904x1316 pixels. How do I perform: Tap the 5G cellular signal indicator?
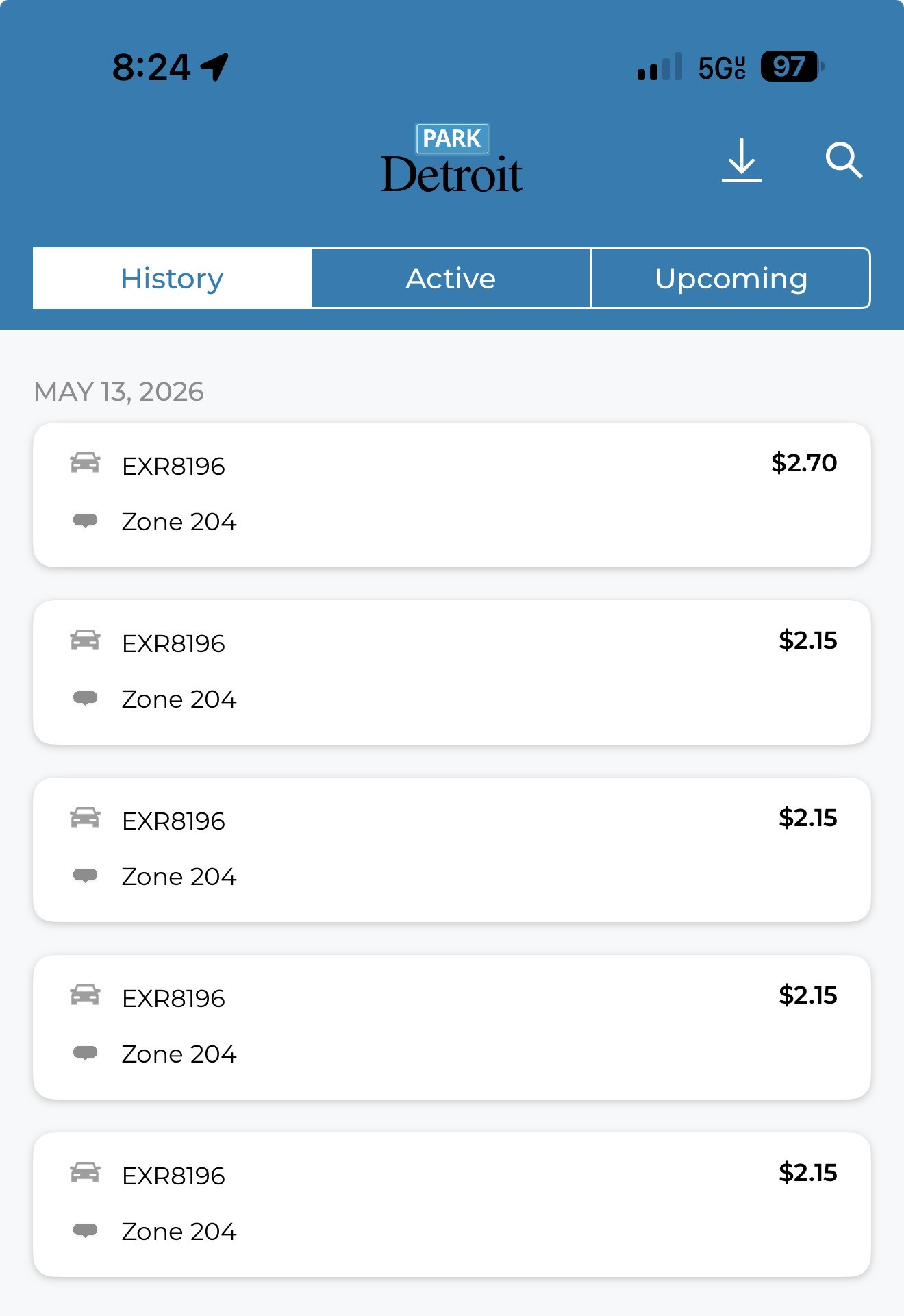click(721, 67)
